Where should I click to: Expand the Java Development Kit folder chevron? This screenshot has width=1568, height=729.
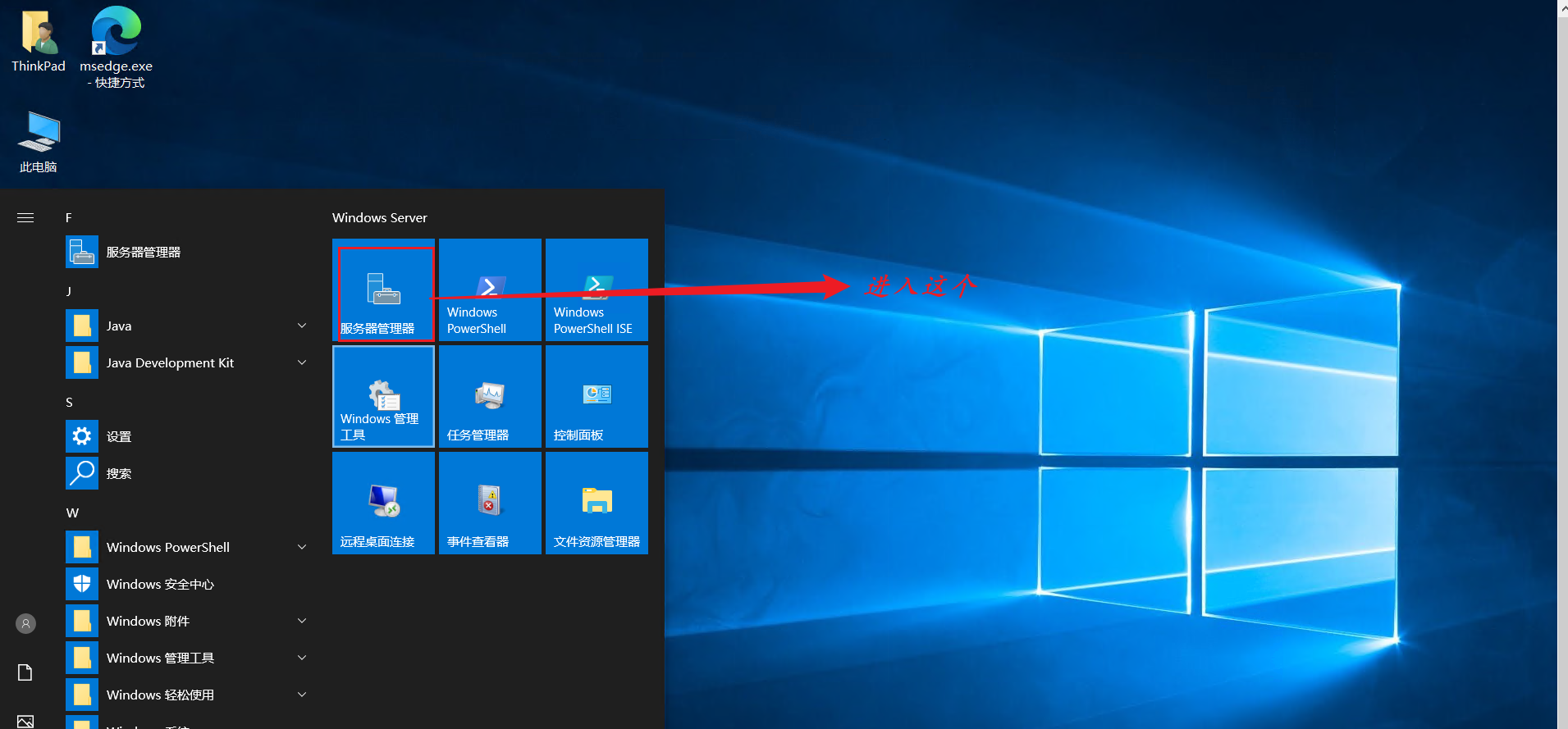point(302,362)
